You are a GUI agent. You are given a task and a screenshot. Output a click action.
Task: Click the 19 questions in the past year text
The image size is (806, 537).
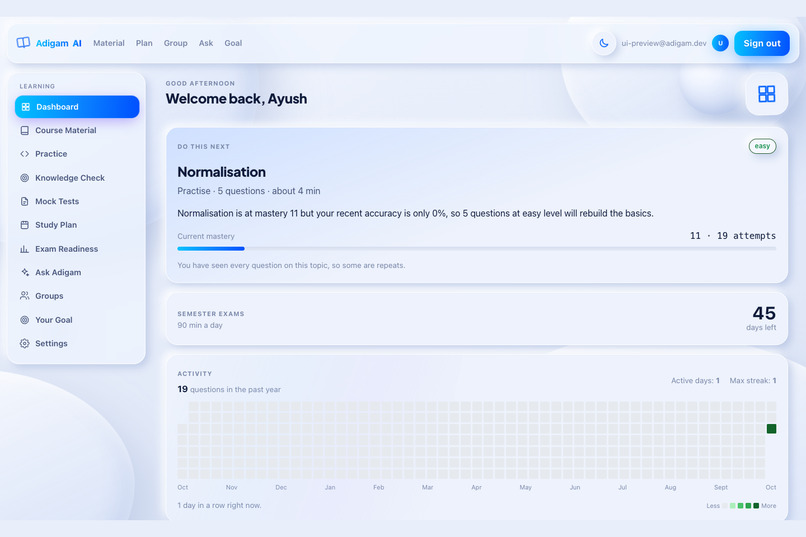[x=229, y=390]
